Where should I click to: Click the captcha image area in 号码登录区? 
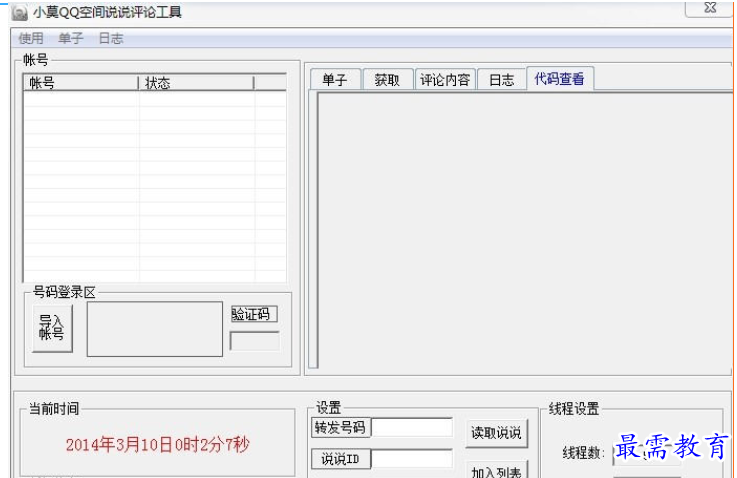(155, 329)
